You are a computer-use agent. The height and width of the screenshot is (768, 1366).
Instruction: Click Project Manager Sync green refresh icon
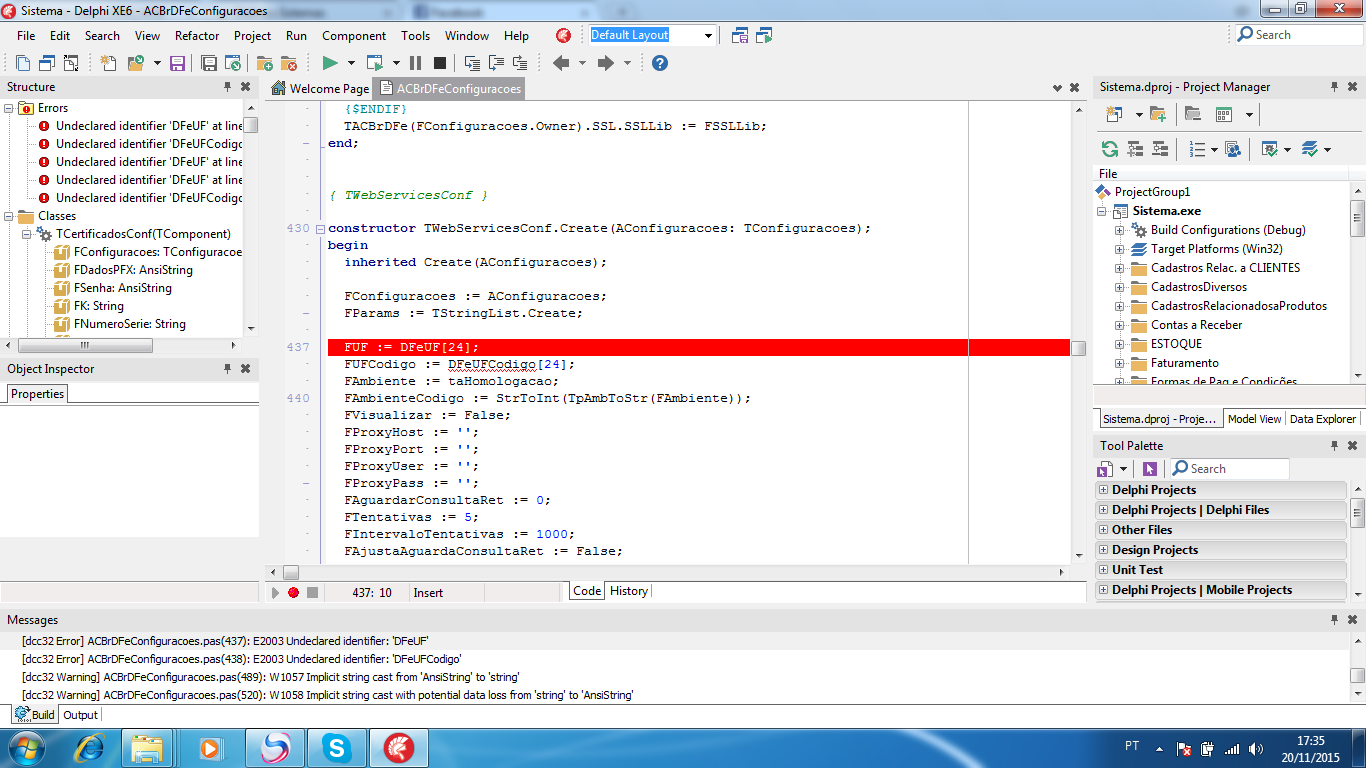click(1110, 149)
